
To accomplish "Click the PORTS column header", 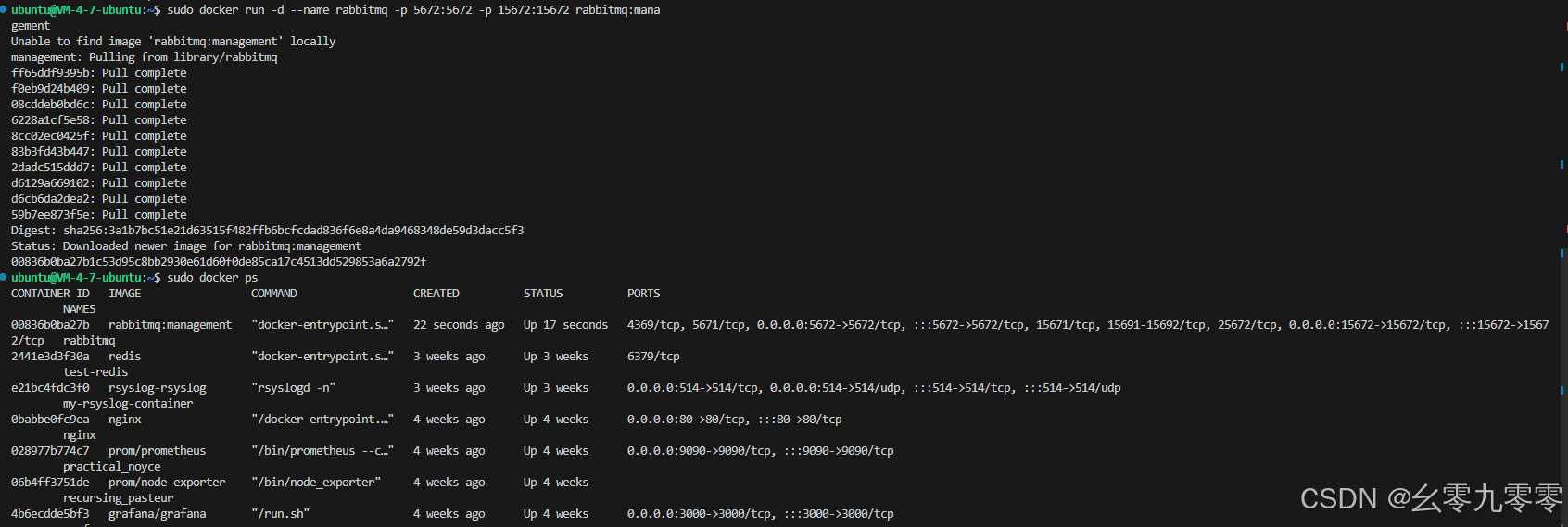I will (x=644, y=294).
